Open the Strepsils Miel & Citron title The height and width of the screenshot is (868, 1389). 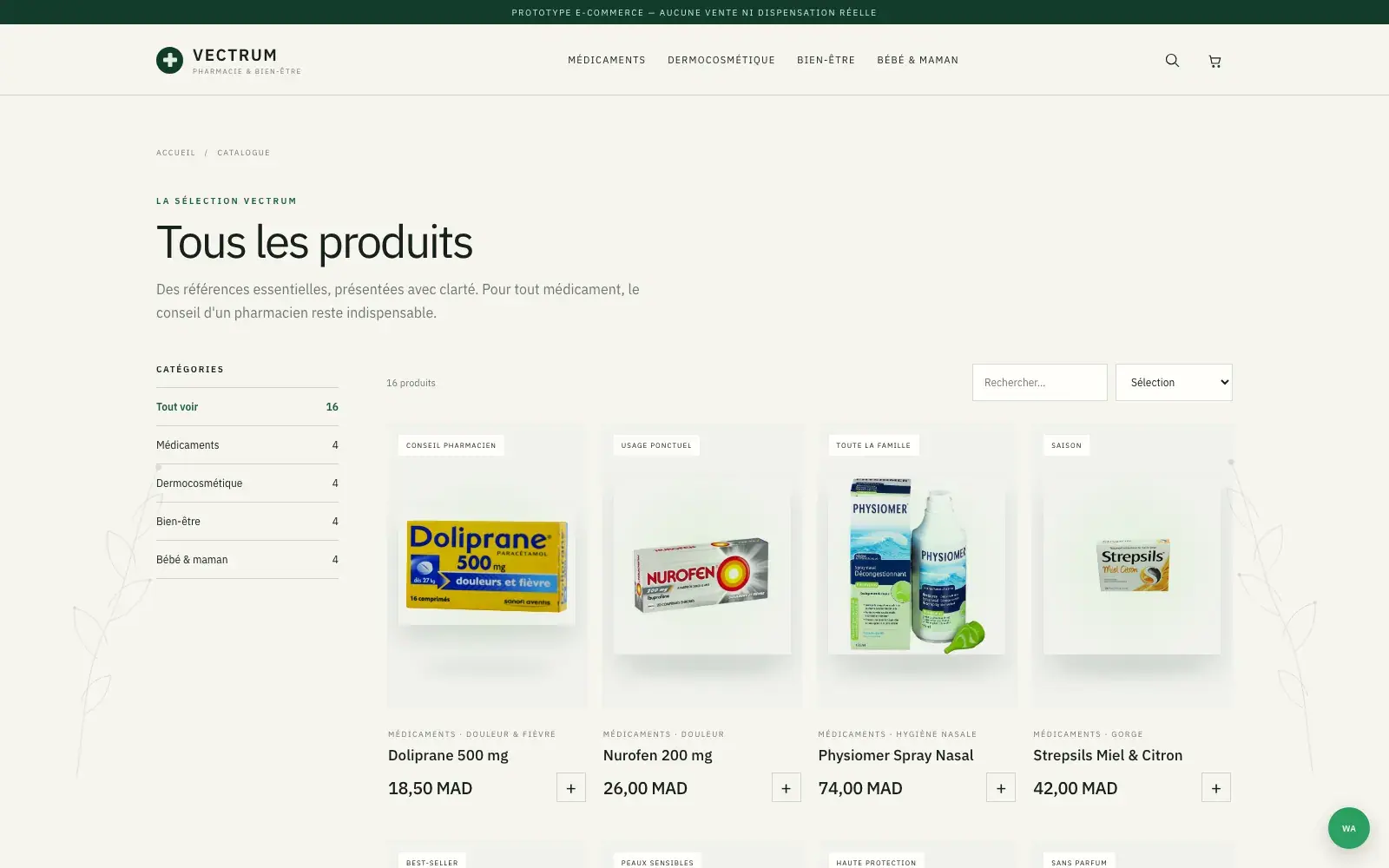tap(1108, 755)
